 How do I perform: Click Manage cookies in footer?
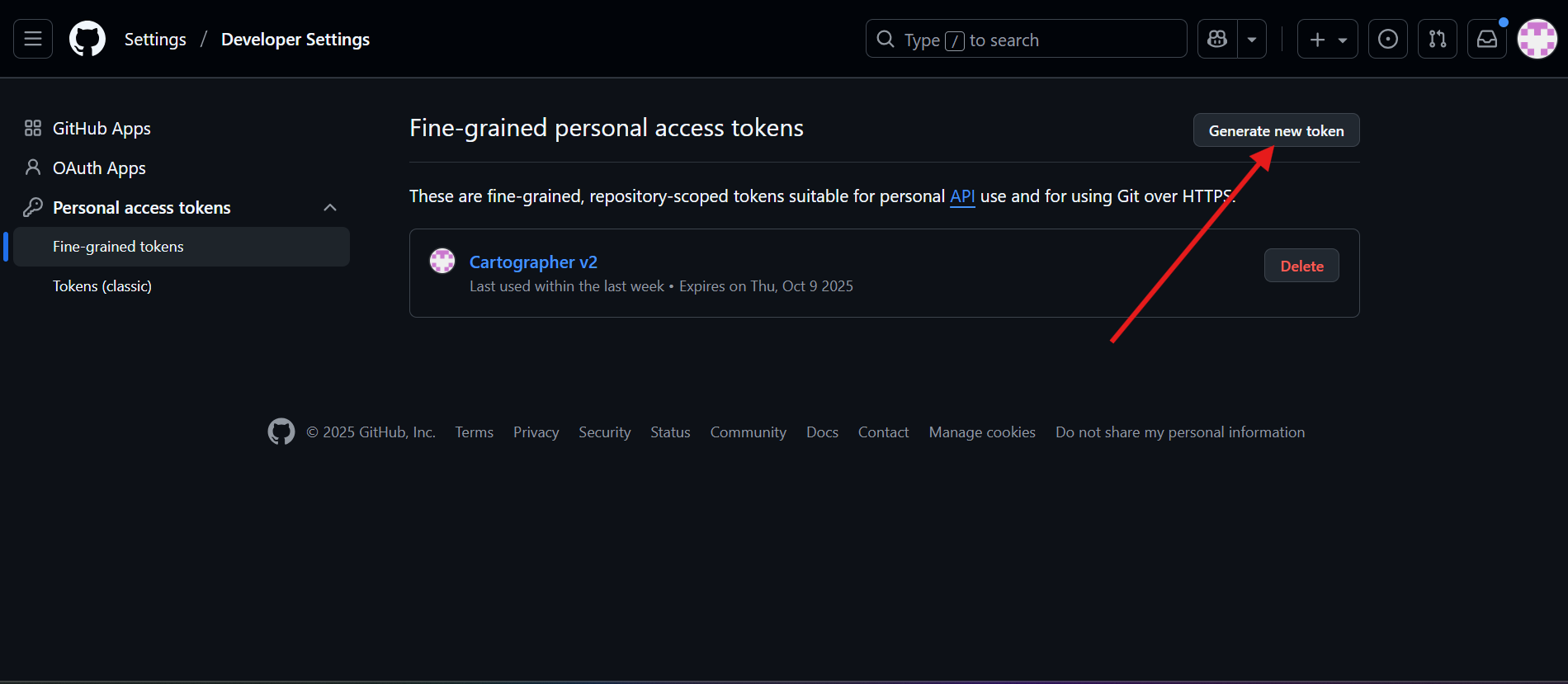click(x=982, y=432)
